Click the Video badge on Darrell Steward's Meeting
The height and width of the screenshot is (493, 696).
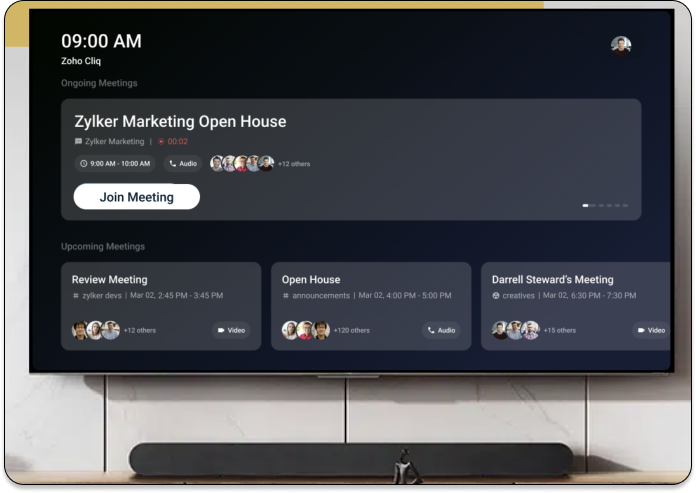pyautogui.click(x=650, y=330)
